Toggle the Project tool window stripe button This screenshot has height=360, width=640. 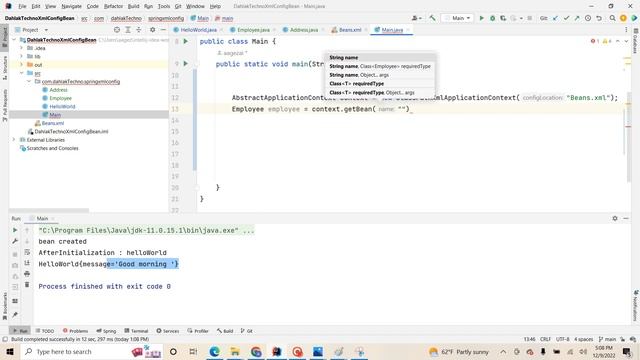point(4,37)
